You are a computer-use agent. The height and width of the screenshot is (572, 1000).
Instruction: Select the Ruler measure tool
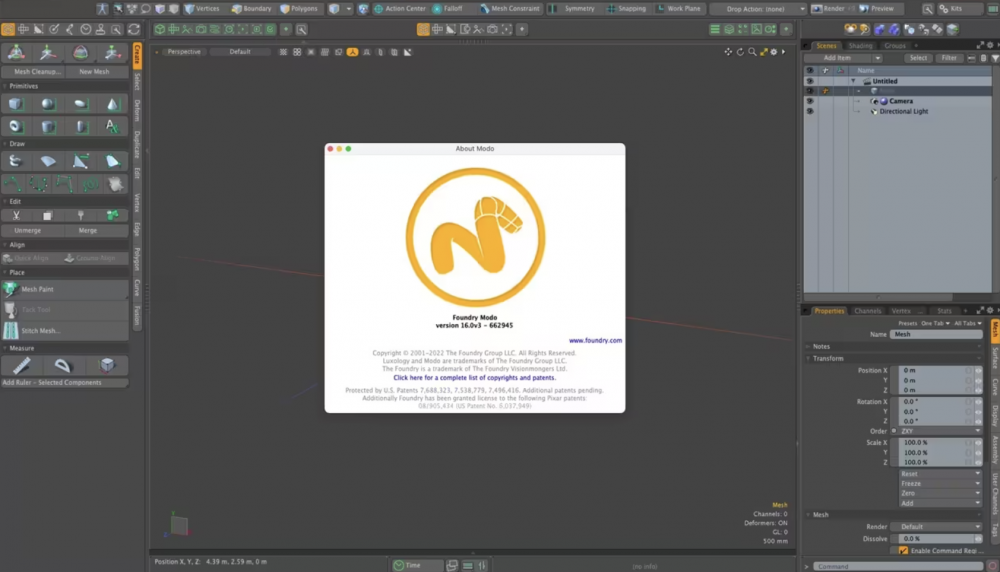coord(22,365)
